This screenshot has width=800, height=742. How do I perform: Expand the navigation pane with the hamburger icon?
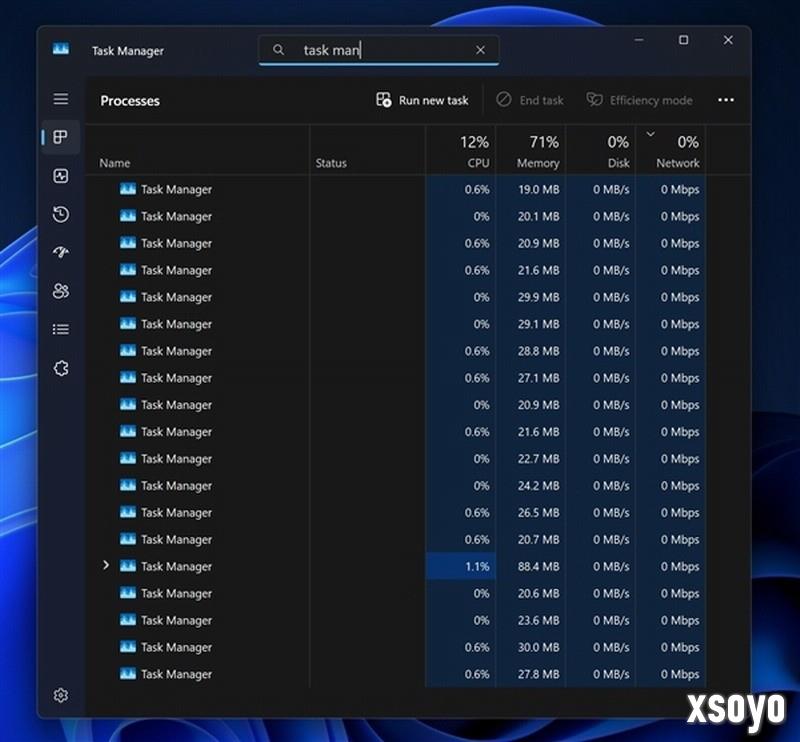click(x=60, y=98)
